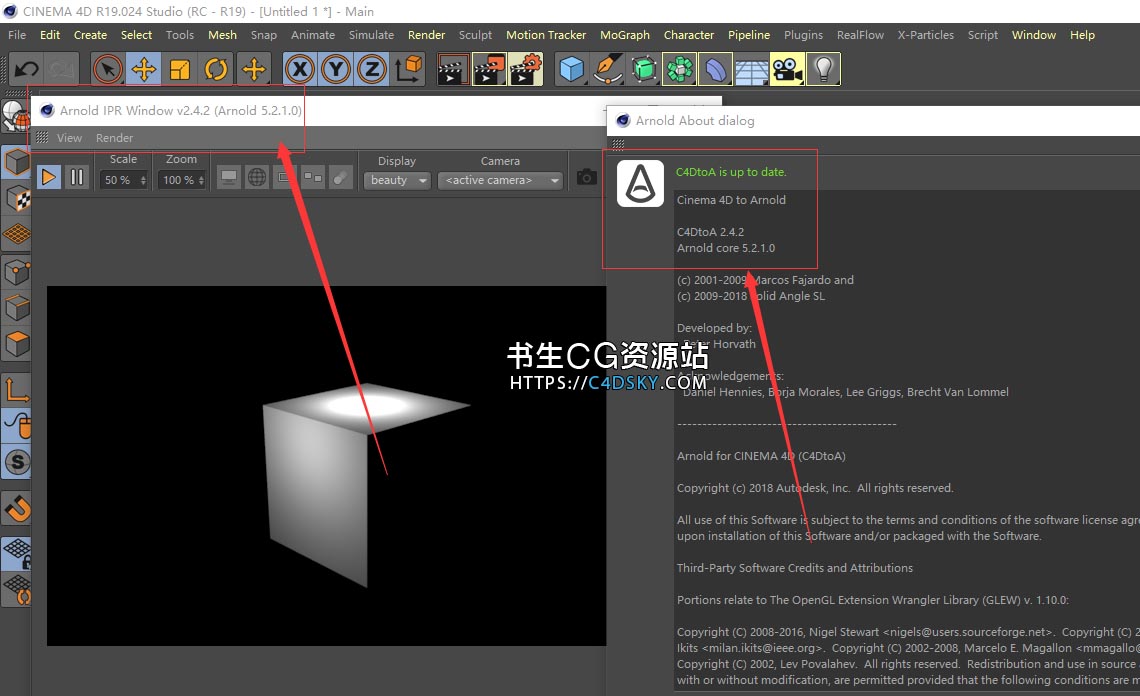
Task: Switch to Points mode
Action: pyautogui.click(x=16, y=273)
